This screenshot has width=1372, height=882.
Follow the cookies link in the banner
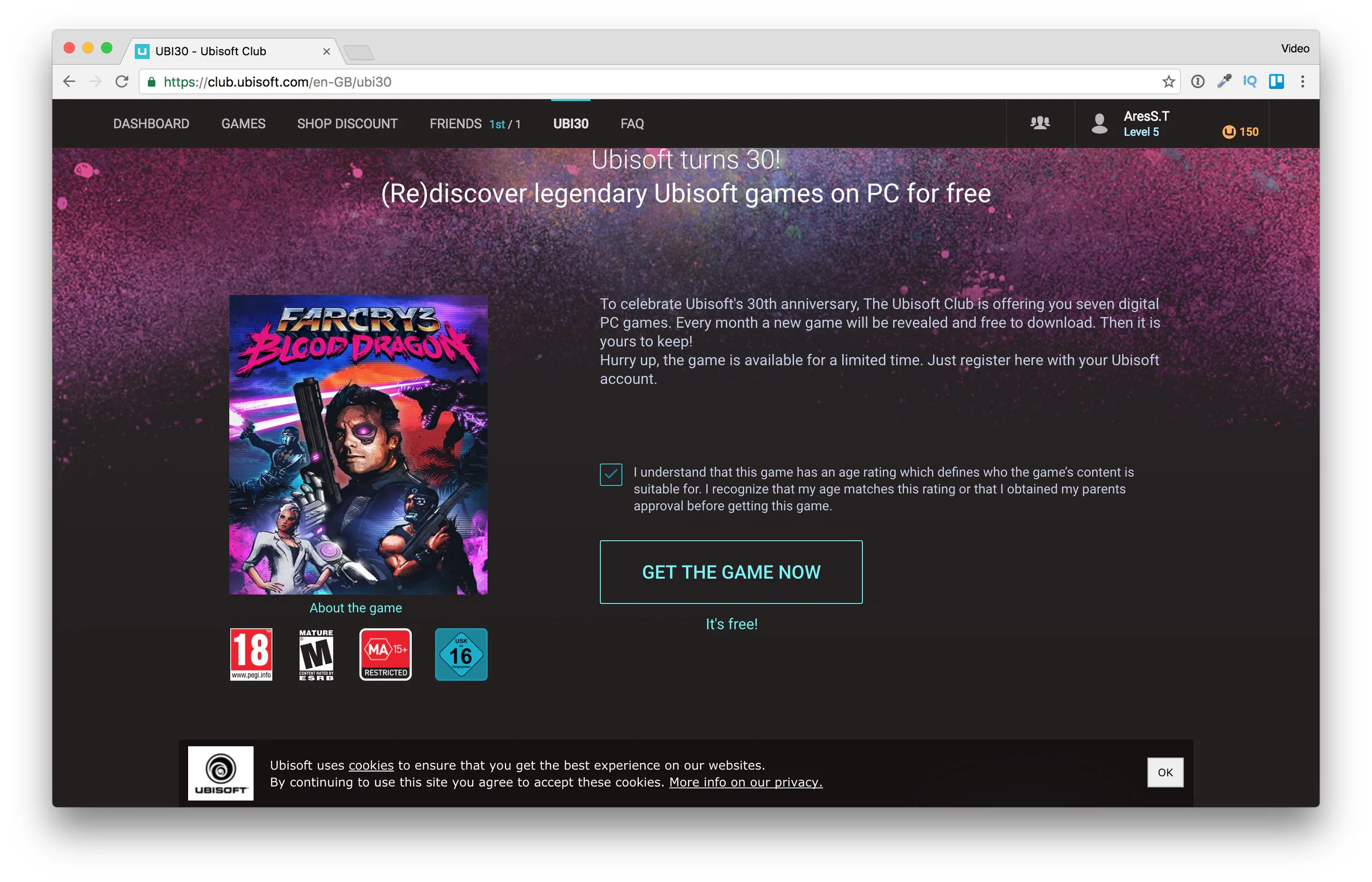tap(371, 765)
